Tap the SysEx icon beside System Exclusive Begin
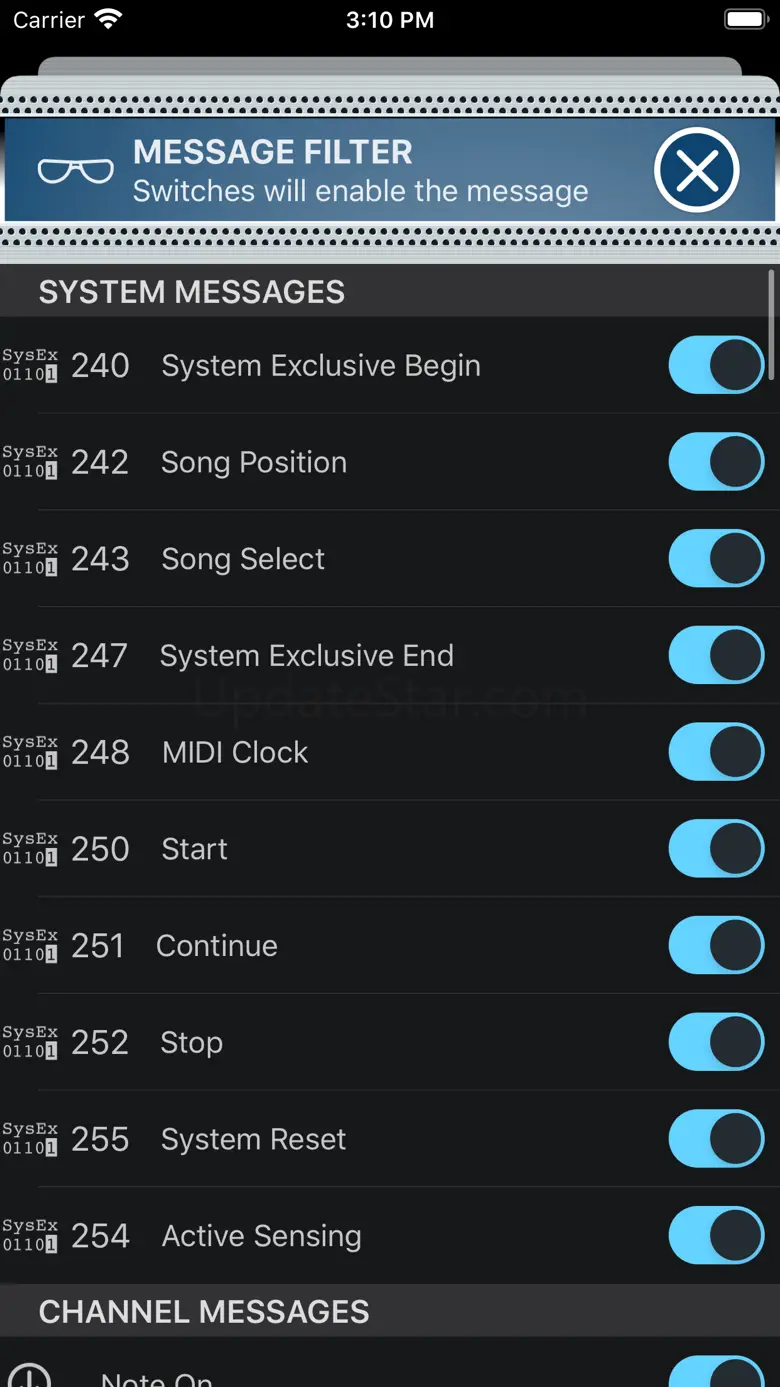This screenshot has width=780, height=1387. tap(30, 365)
